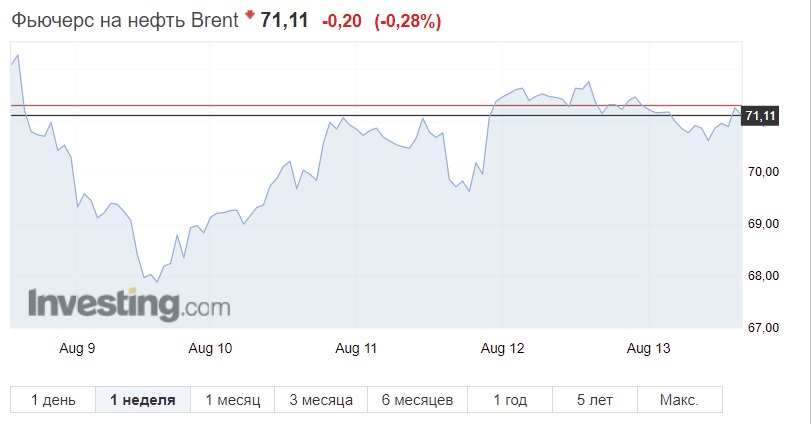Image resolution: width=811 pixels, height=424 pixels.
Task: Select the 1 день period tab
Action: (53, 400)
